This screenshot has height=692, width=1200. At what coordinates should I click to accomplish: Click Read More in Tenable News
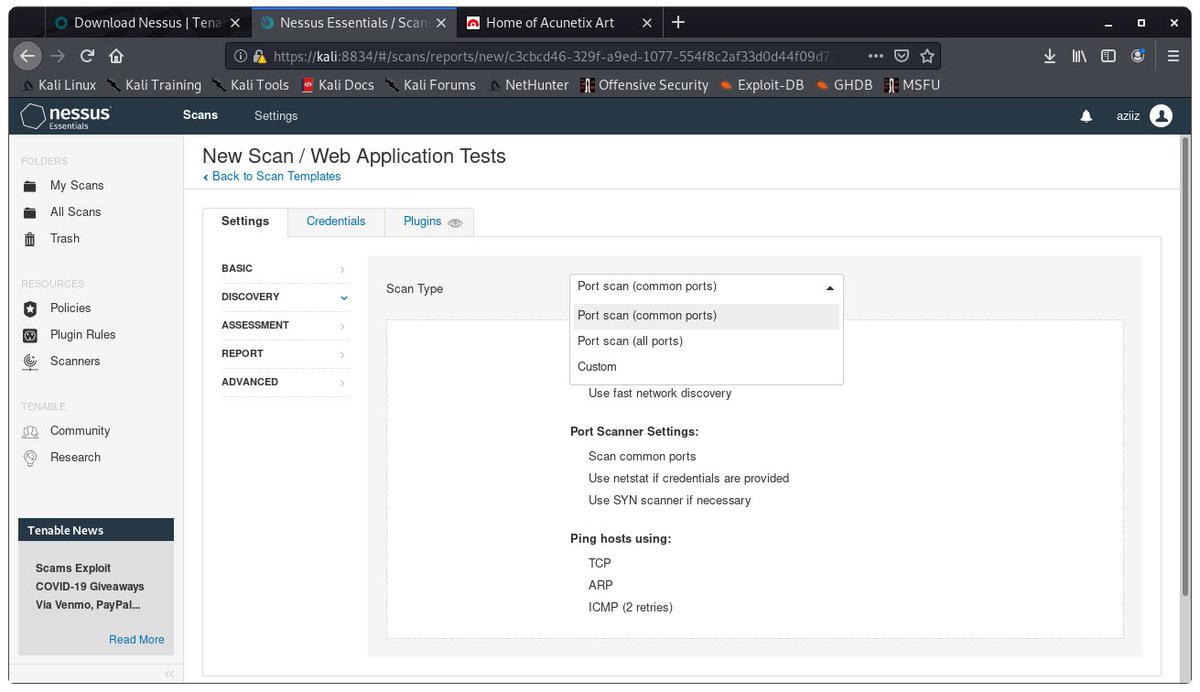(x=137, y=640)
